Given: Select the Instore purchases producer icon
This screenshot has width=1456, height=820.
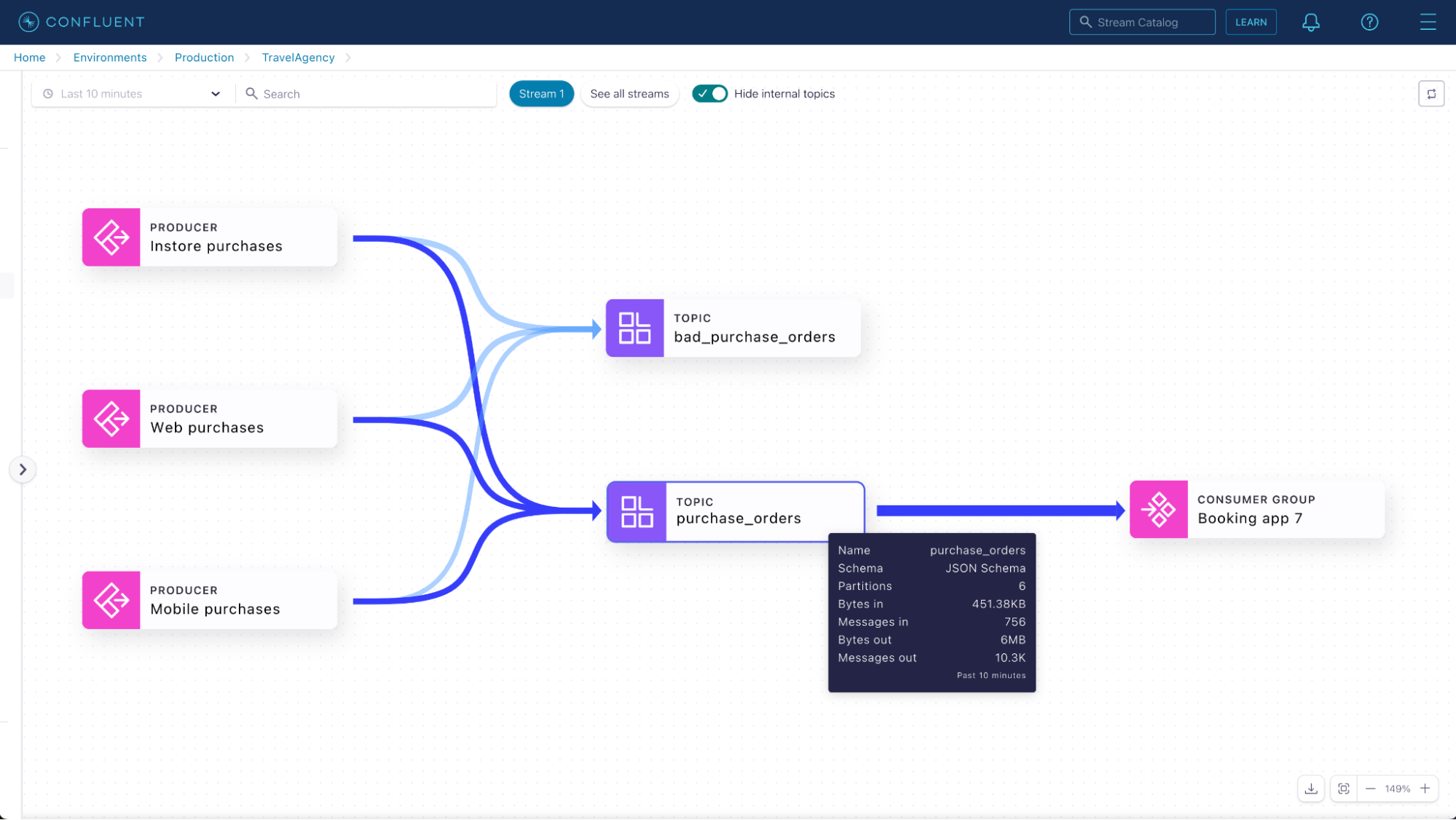Looking at the screenshot, I should [111, 237].
